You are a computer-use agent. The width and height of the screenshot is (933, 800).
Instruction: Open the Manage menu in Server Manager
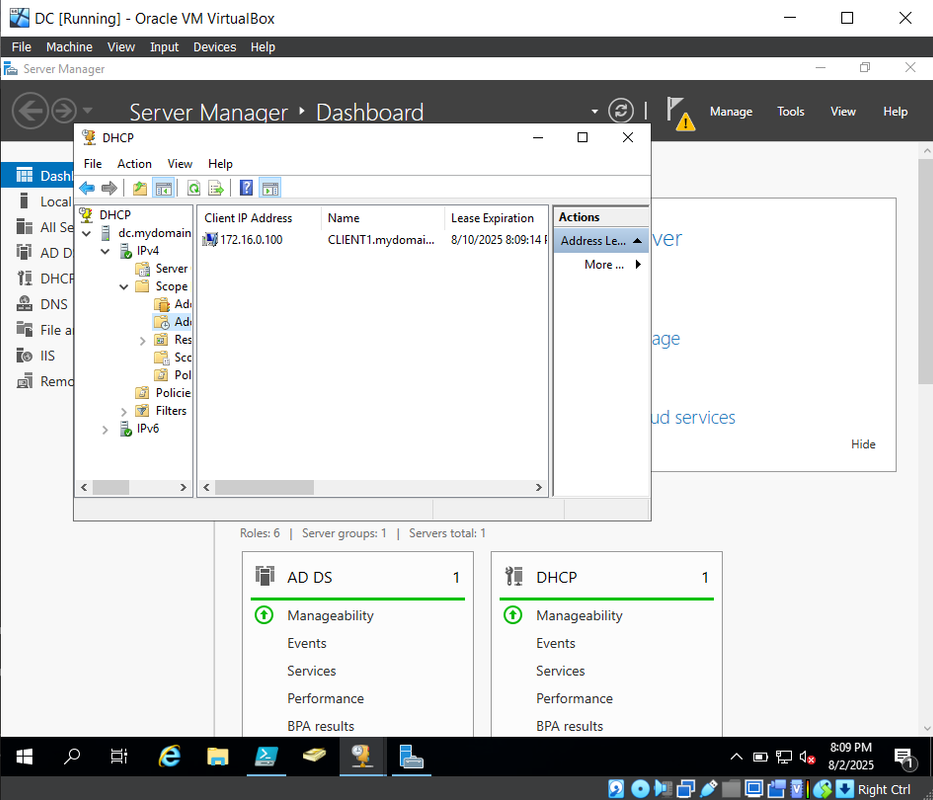[731, 111]
